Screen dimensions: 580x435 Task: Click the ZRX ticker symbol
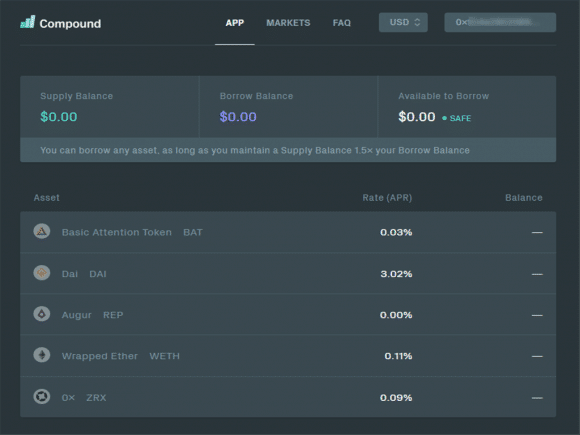coord(96,398)
